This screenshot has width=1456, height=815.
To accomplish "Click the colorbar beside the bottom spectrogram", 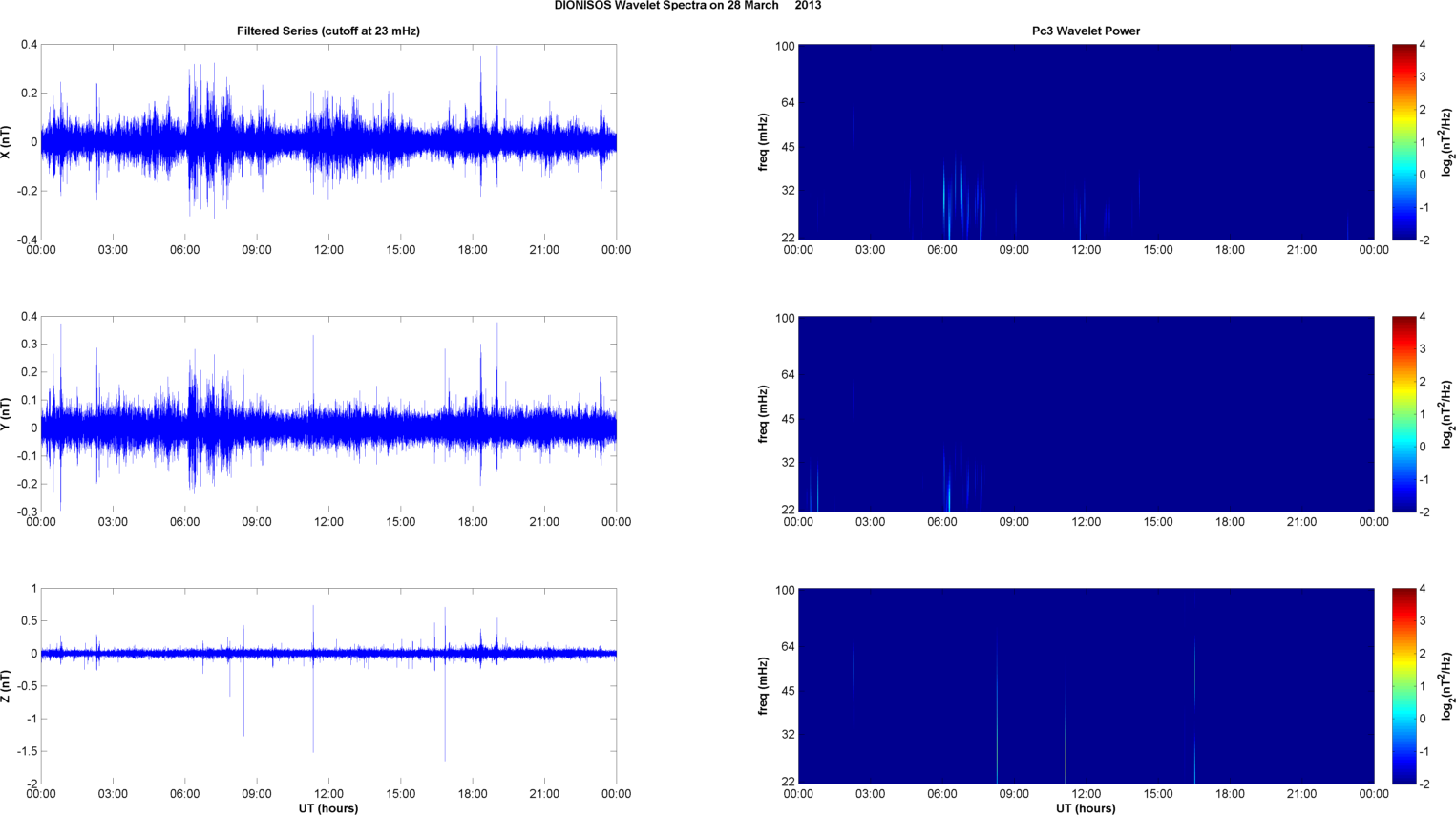I will [1403, 686].
